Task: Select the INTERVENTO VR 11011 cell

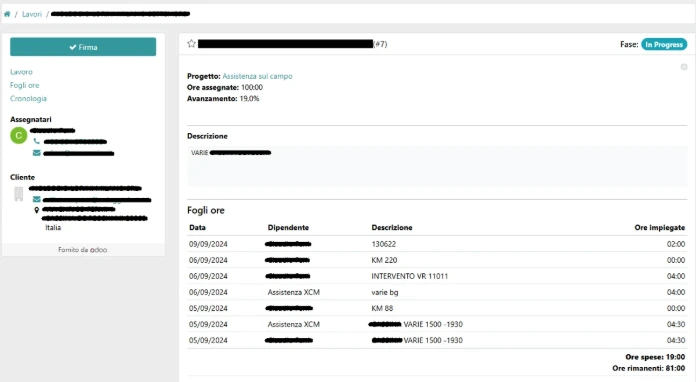Action: [x=410, y=276]
